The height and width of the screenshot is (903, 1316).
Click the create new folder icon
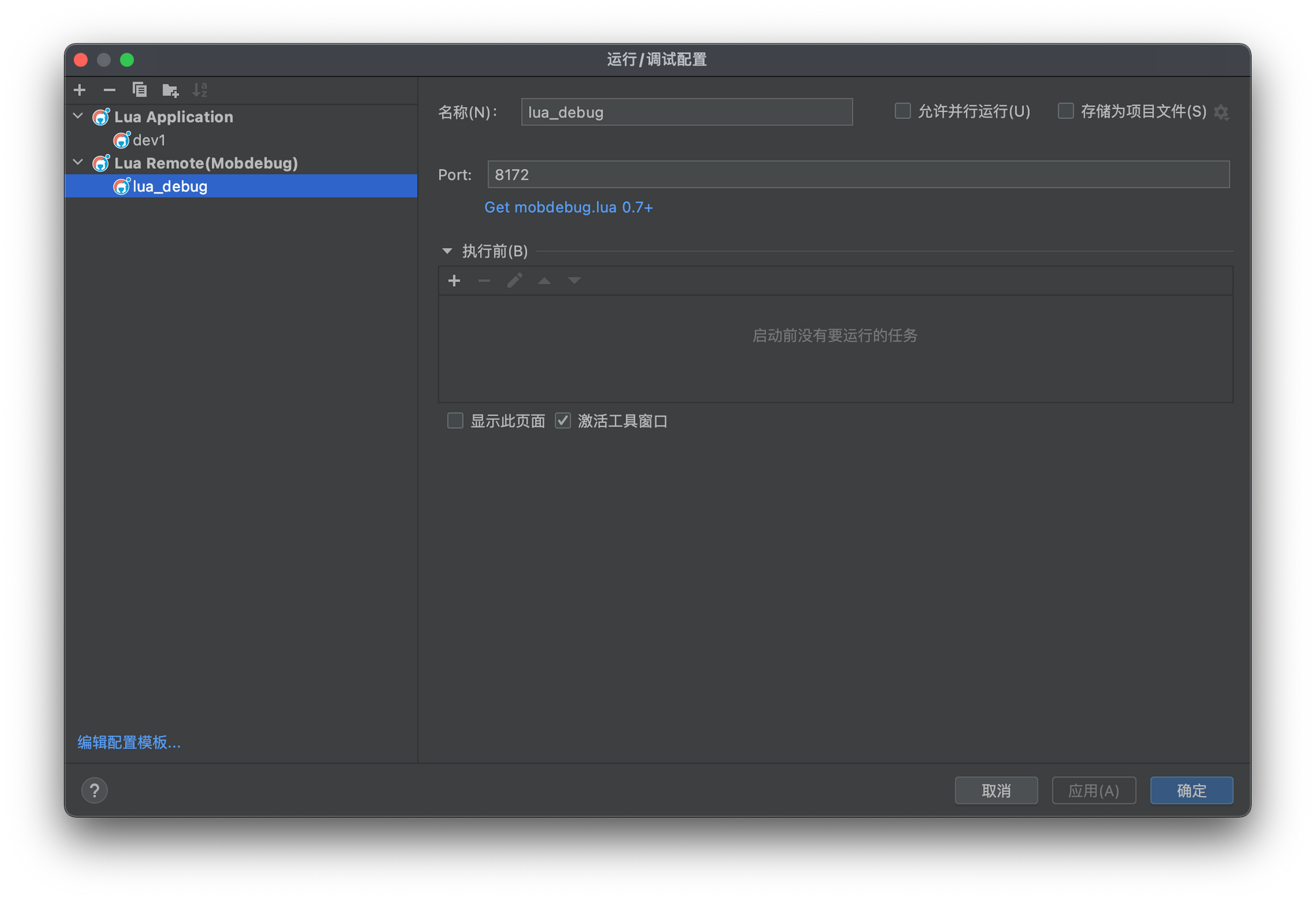[x=170, y=90]
